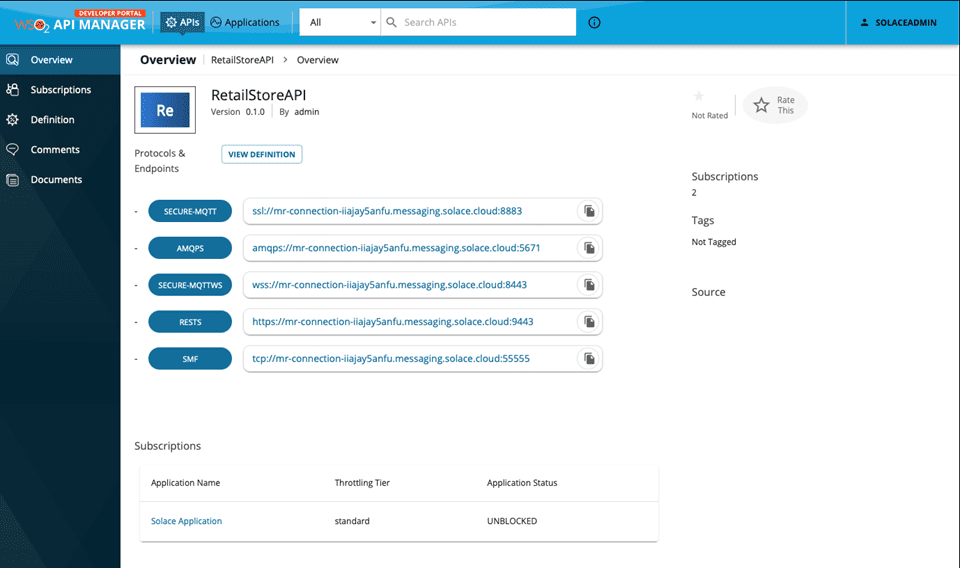Click the Throttling Tier column header
This screenshot has height=568, width=960.
point(362,483)
